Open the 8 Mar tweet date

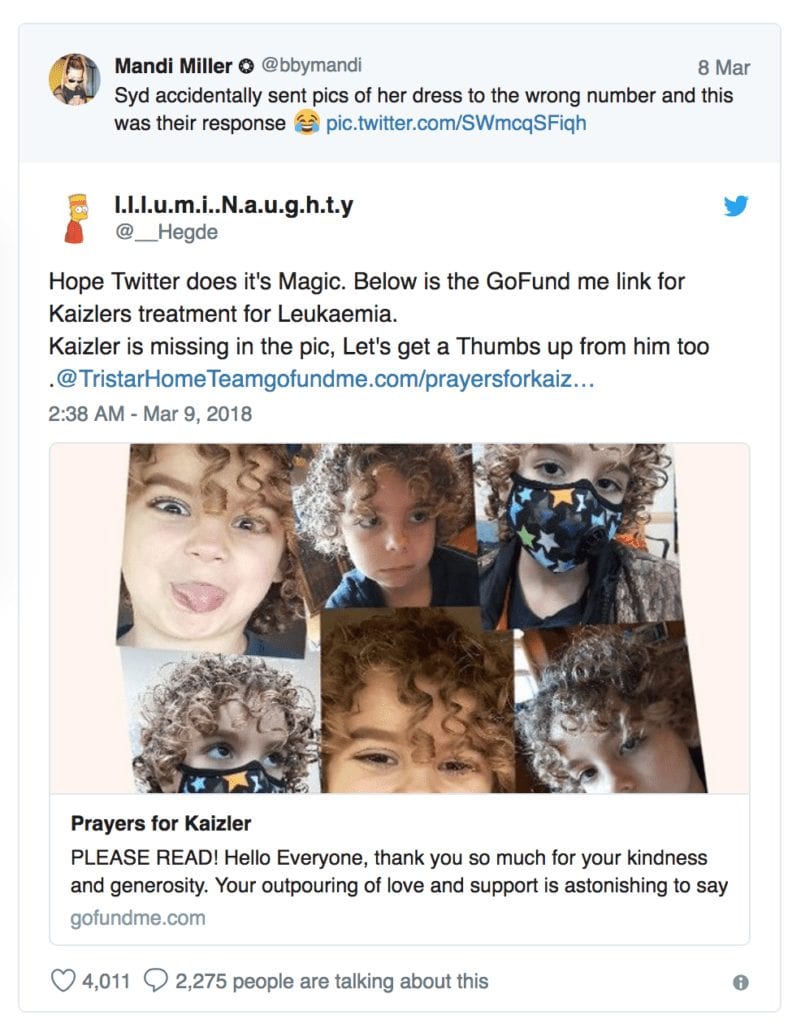[723, 67]
